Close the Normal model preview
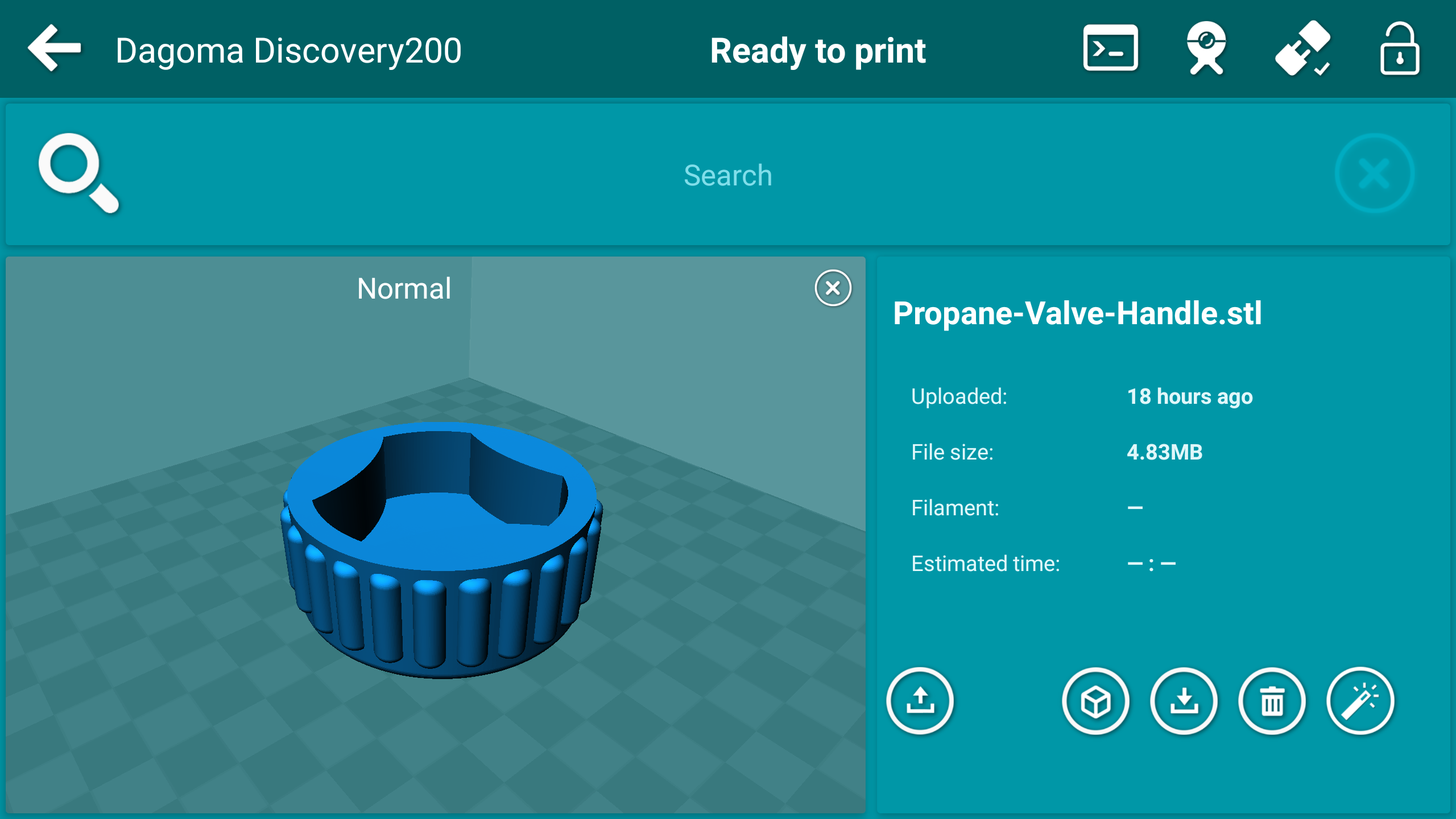 [x=832, y=288]
